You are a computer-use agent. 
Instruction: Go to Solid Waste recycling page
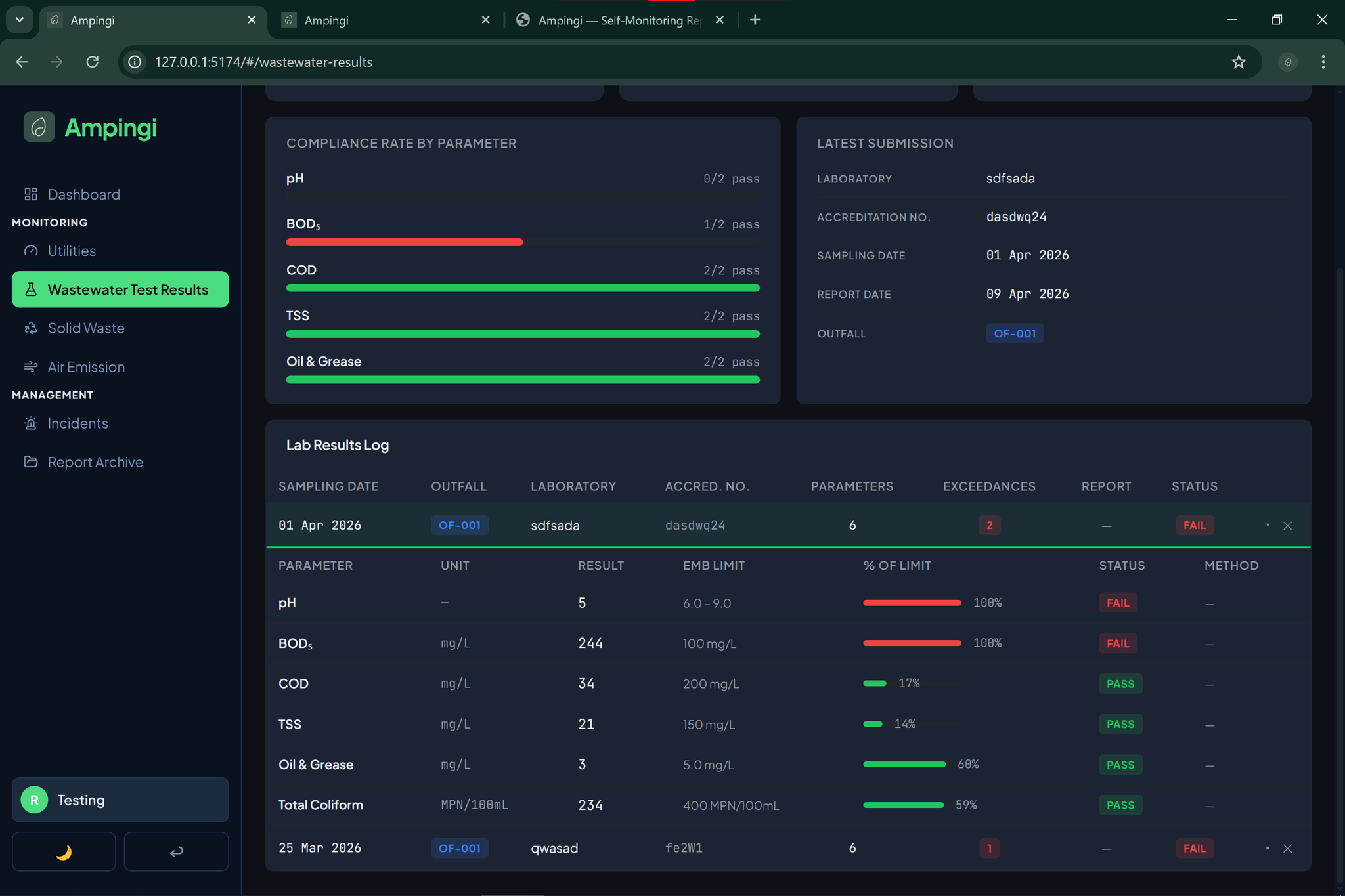pyautogui.click(x=85, y=328)
